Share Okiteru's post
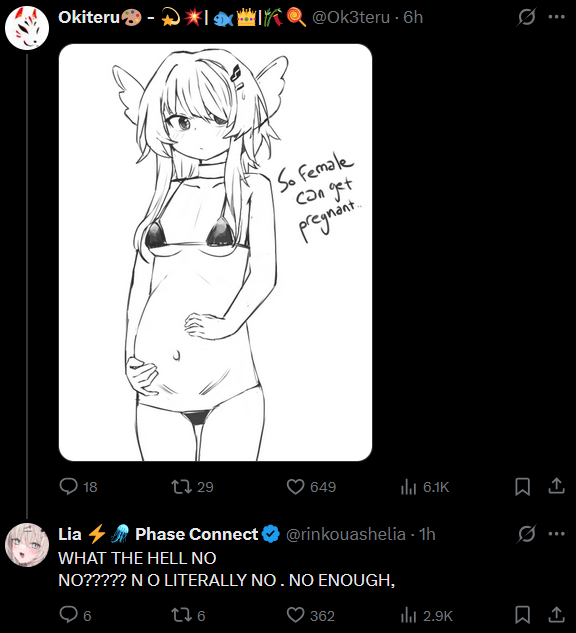The image size is (576, 633). click(x=556, y=486)
